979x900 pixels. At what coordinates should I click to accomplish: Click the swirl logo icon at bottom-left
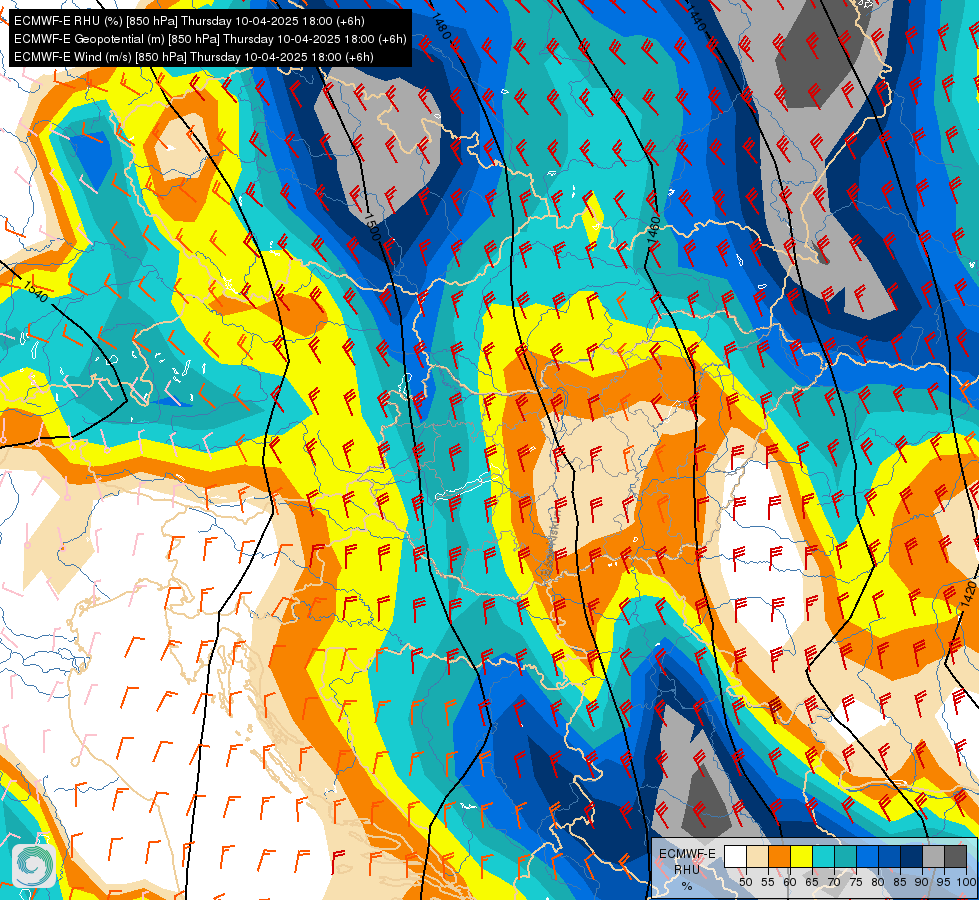[x=32, y=865]
